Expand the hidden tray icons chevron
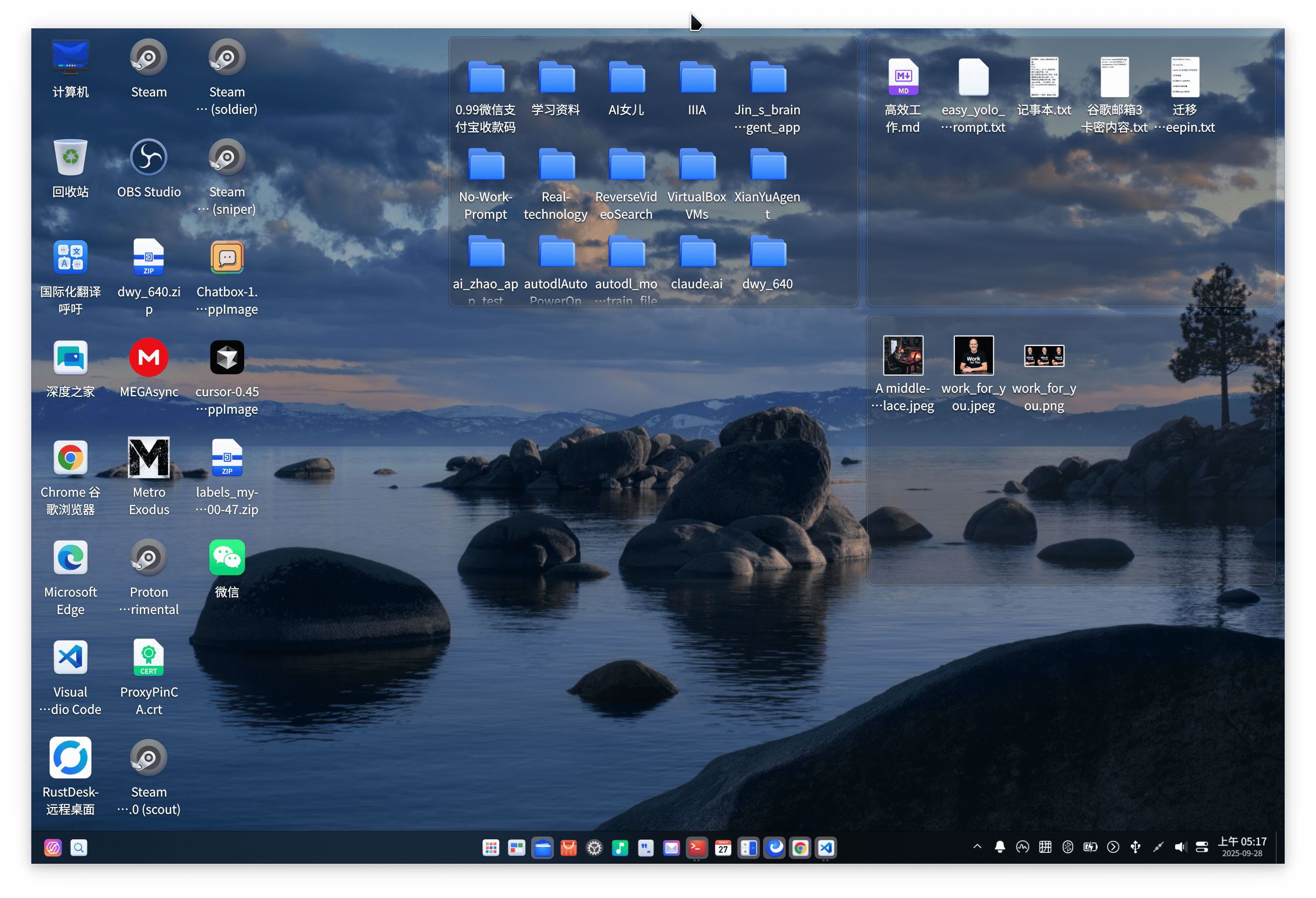 coord(977,847)
